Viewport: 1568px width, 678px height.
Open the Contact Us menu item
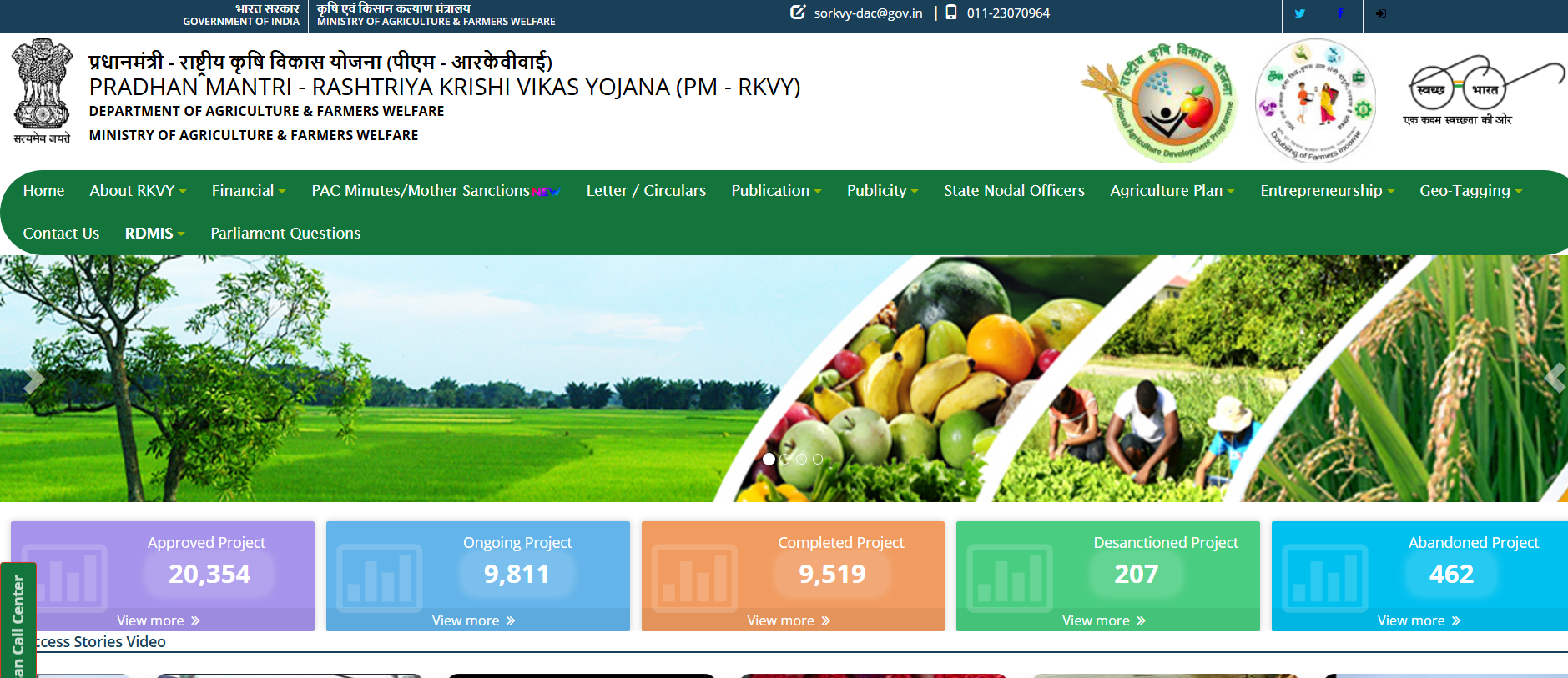61,234
